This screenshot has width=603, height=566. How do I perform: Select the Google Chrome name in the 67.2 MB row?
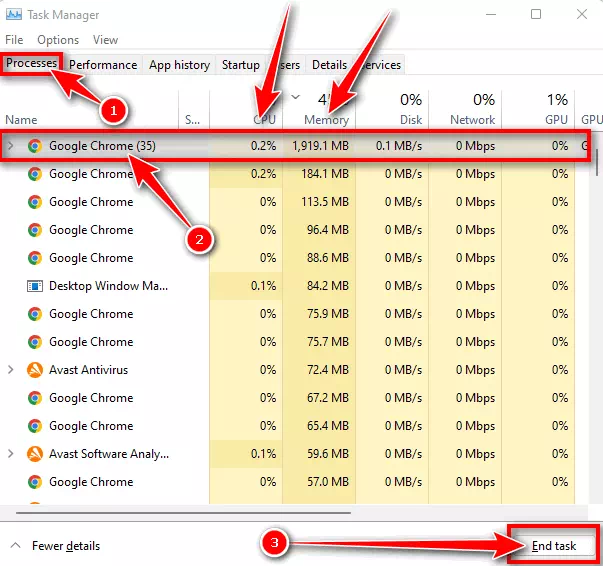pos(91,398)
